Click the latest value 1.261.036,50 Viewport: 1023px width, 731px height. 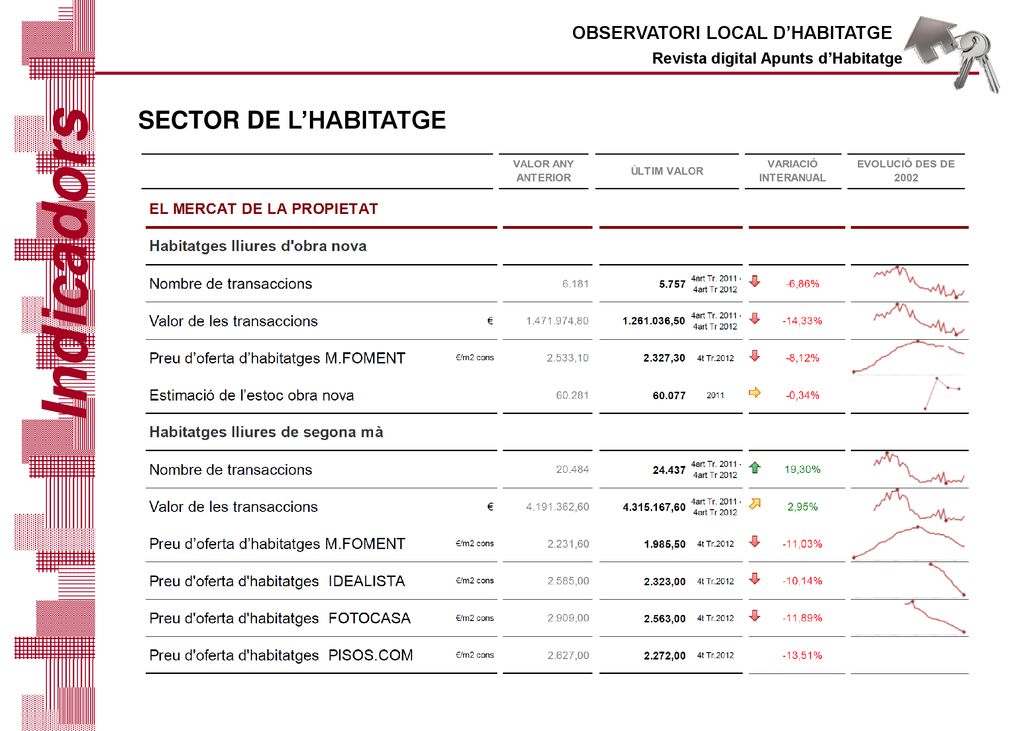(x=654, y=321)
